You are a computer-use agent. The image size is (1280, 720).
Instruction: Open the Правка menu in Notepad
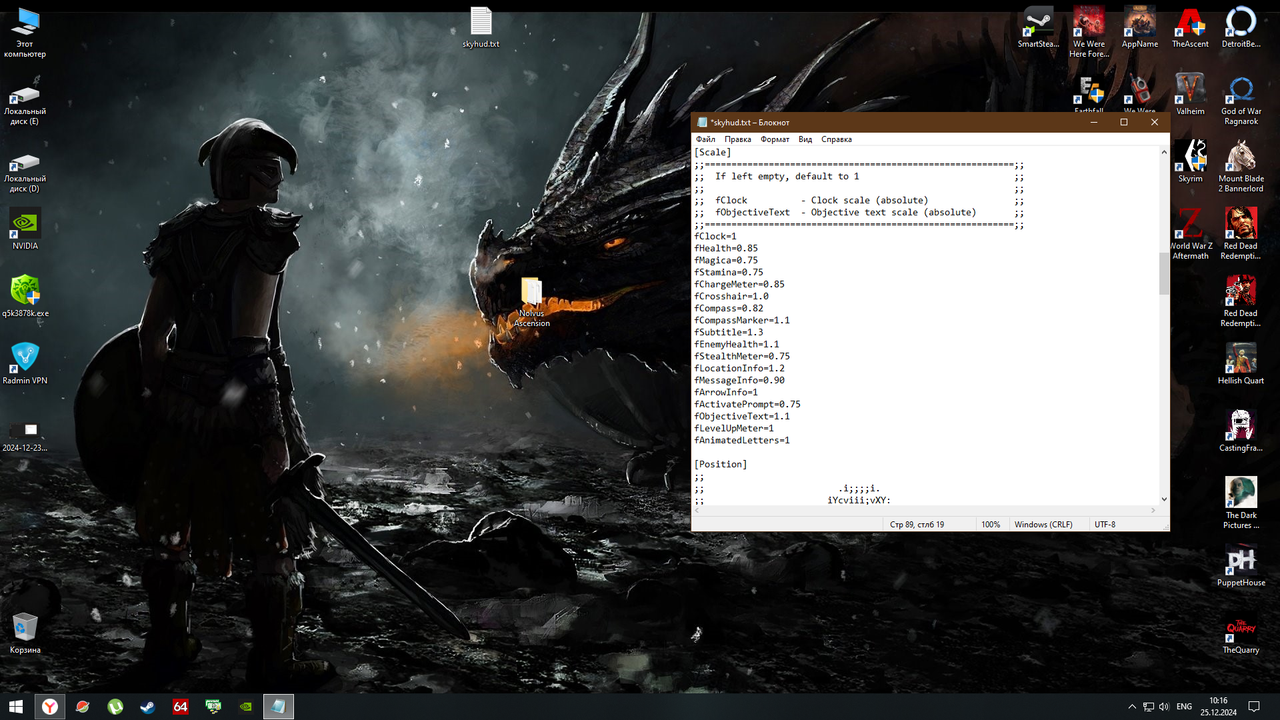(x=738, y=139)
